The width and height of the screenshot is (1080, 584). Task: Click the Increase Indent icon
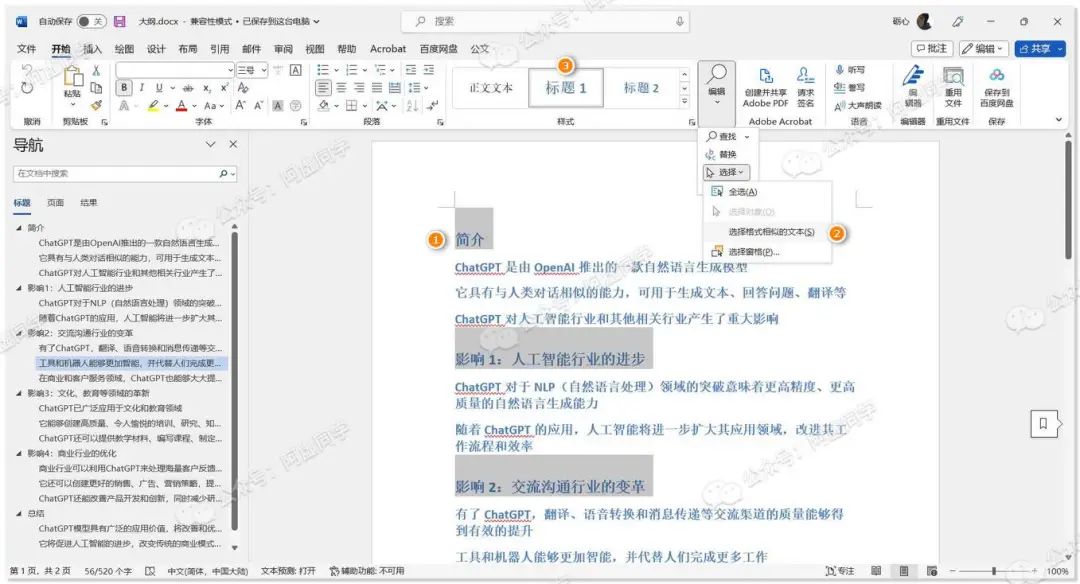point(428,70)
